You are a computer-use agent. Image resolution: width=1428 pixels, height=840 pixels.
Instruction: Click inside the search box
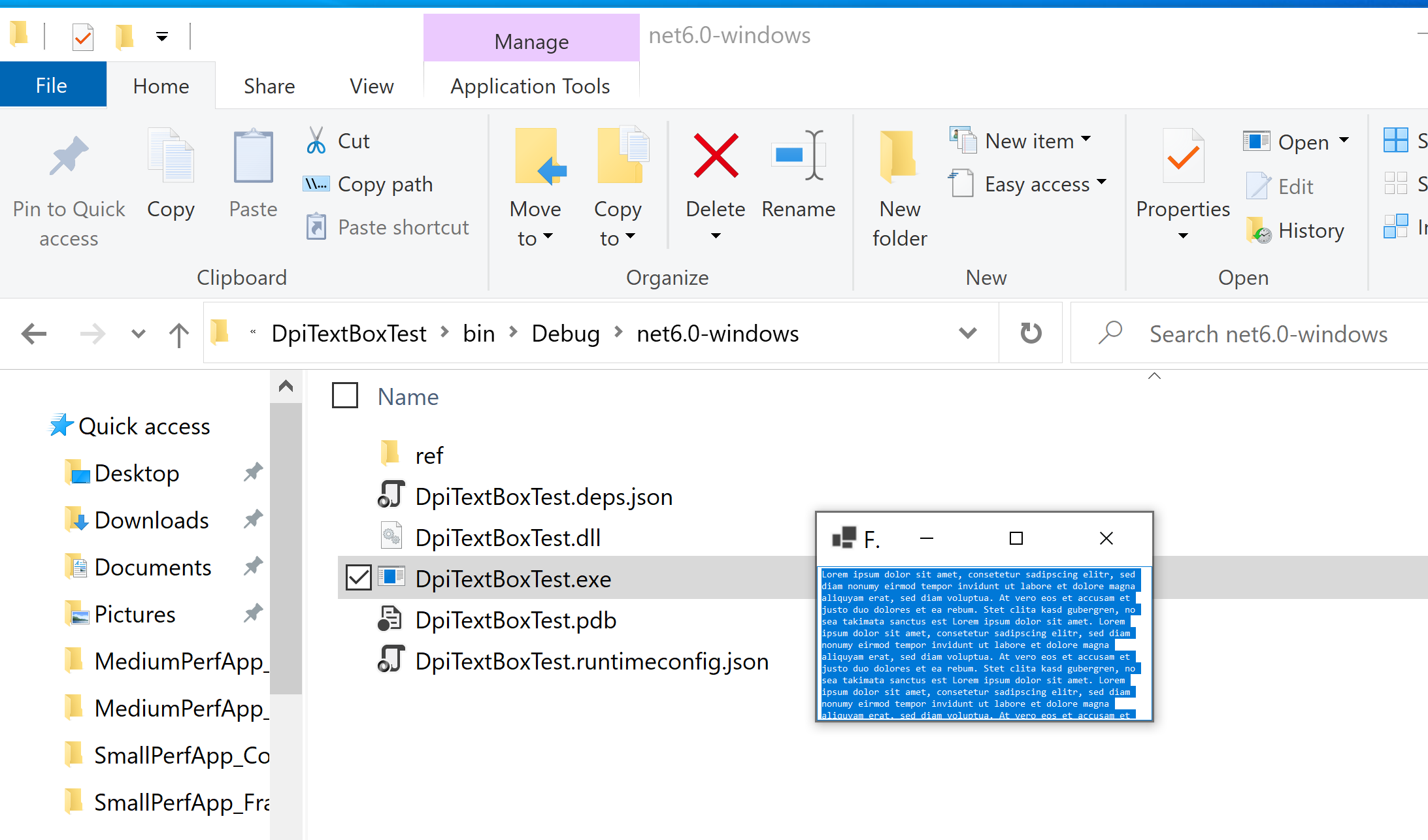pyautogui.click(x=1268, y=333)
